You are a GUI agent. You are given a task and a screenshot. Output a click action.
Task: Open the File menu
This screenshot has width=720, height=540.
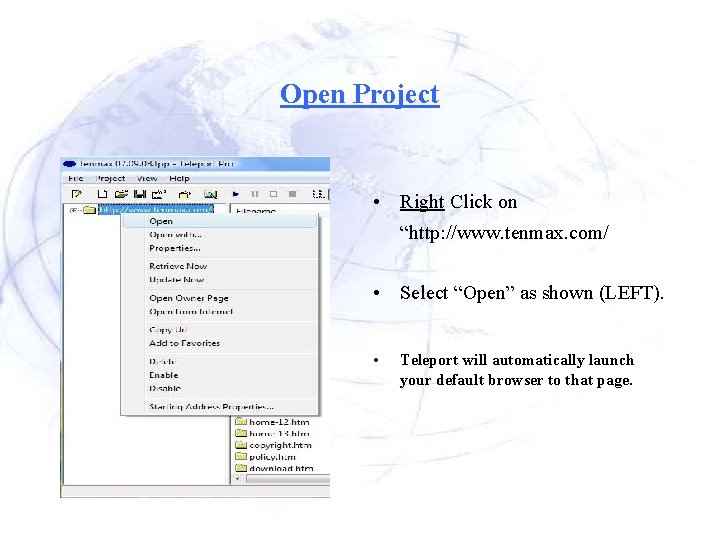coord(76,178)
